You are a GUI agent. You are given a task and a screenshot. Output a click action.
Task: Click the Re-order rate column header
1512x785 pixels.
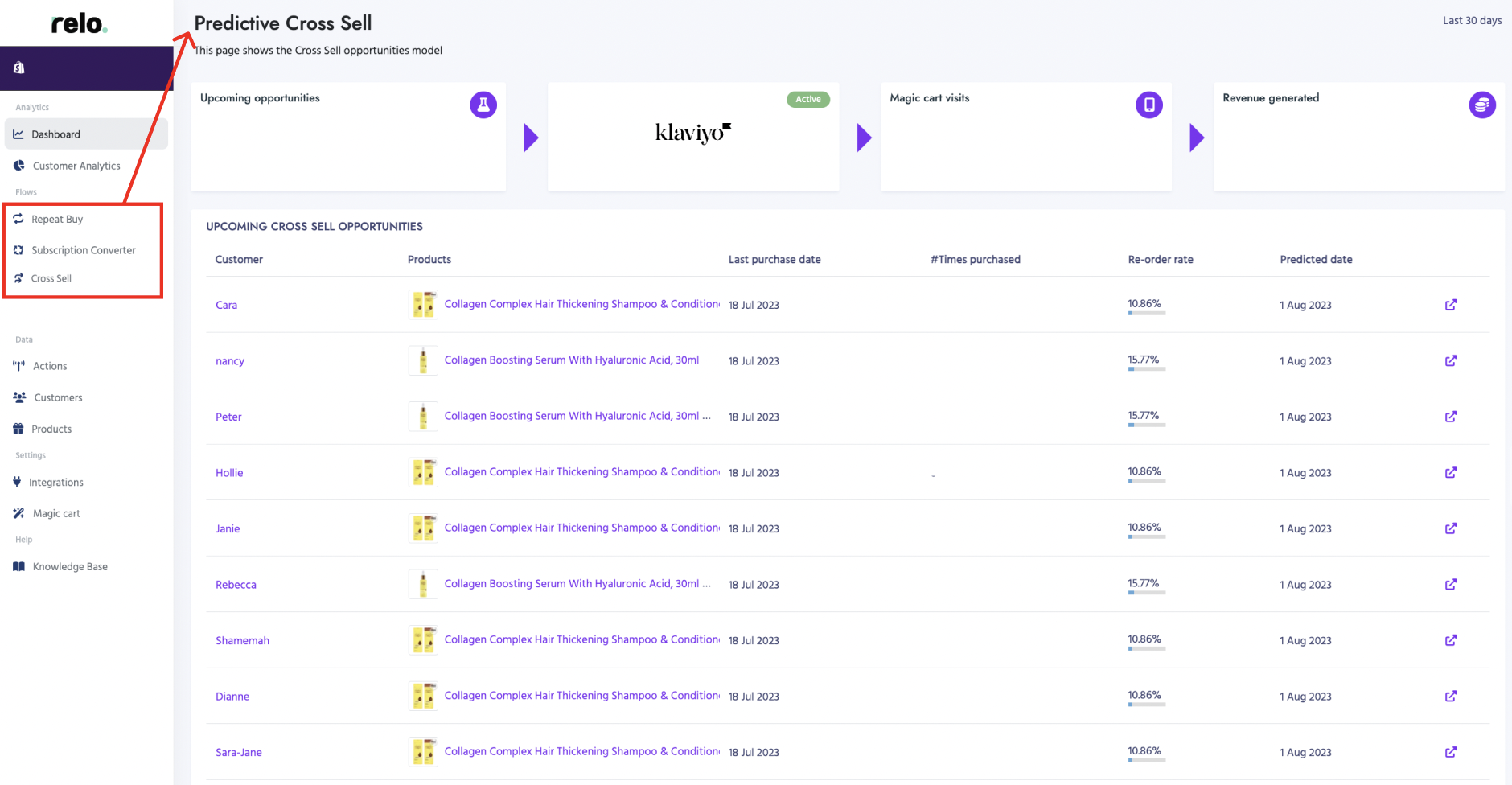pos(1161,259)
